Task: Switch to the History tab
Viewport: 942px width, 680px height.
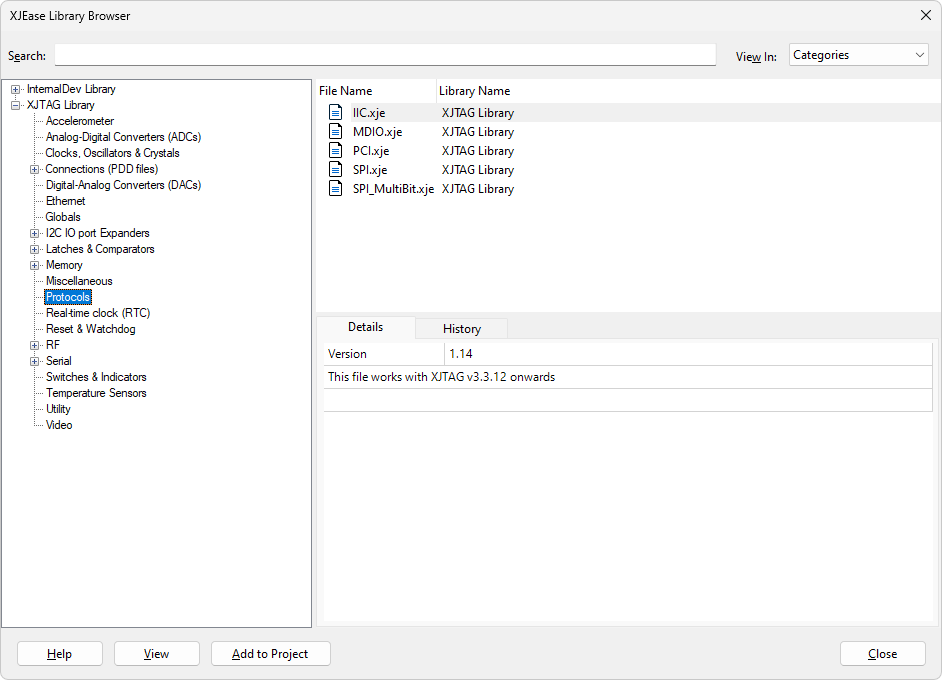Action: pyautogui.click(x=461, y=328)
